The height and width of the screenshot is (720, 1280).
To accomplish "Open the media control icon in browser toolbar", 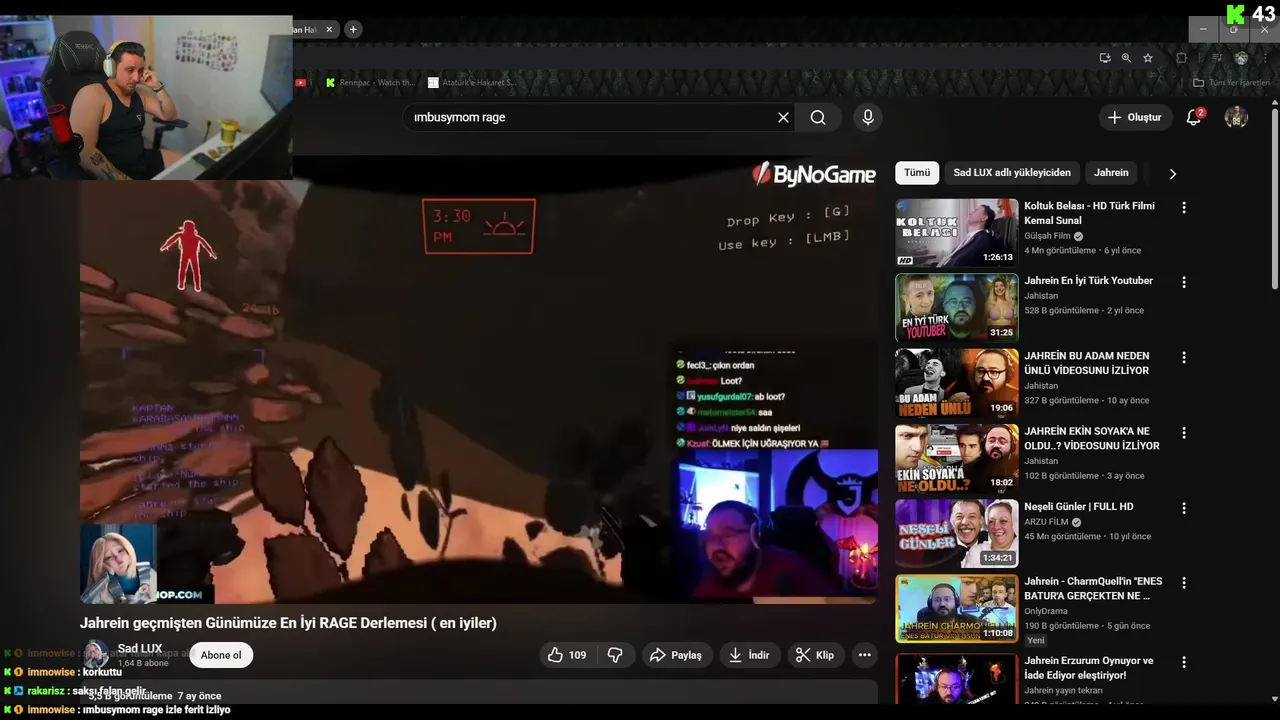I will [x=1217, y=58].
